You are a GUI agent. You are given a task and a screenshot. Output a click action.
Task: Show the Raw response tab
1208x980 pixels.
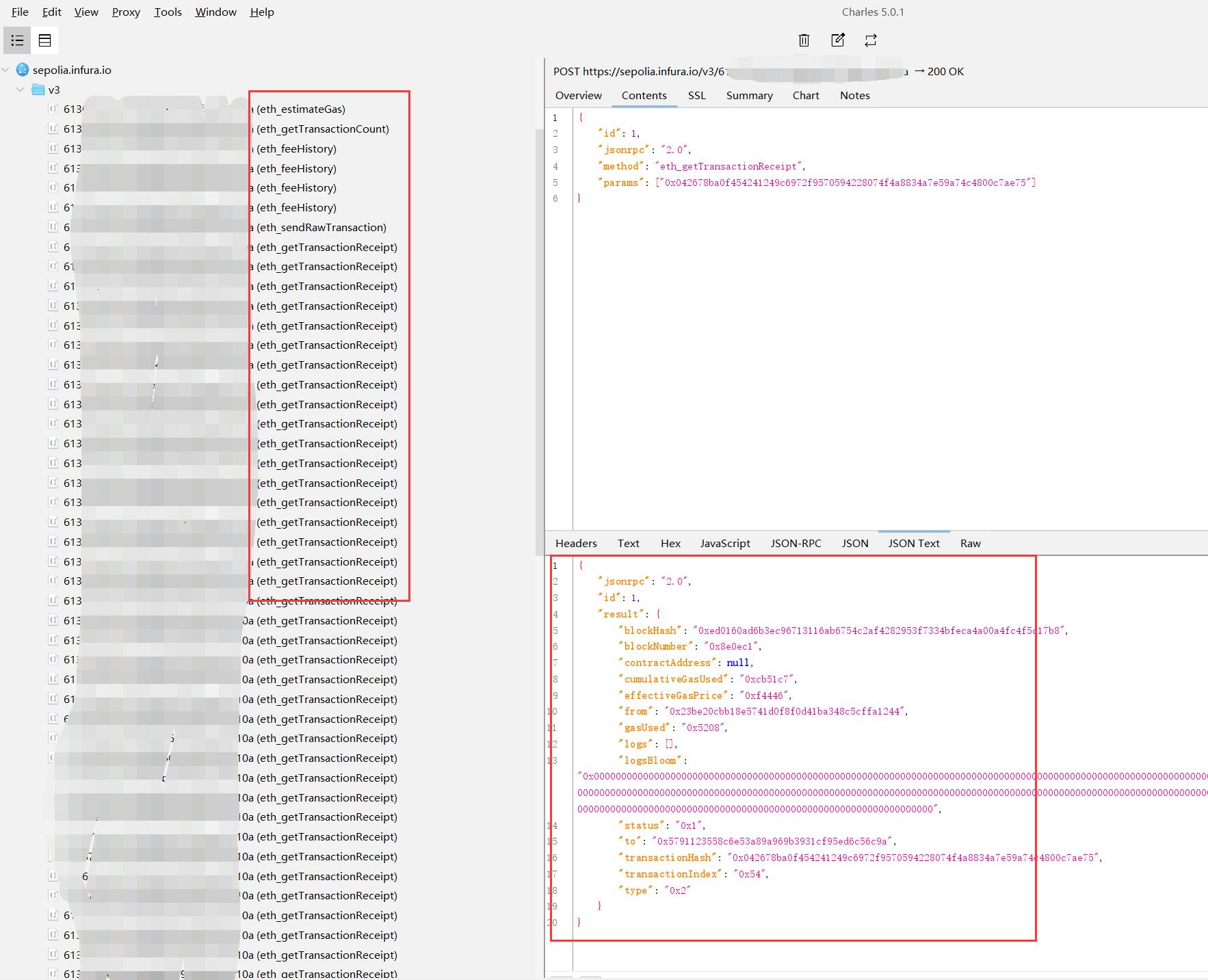point(970,544)
